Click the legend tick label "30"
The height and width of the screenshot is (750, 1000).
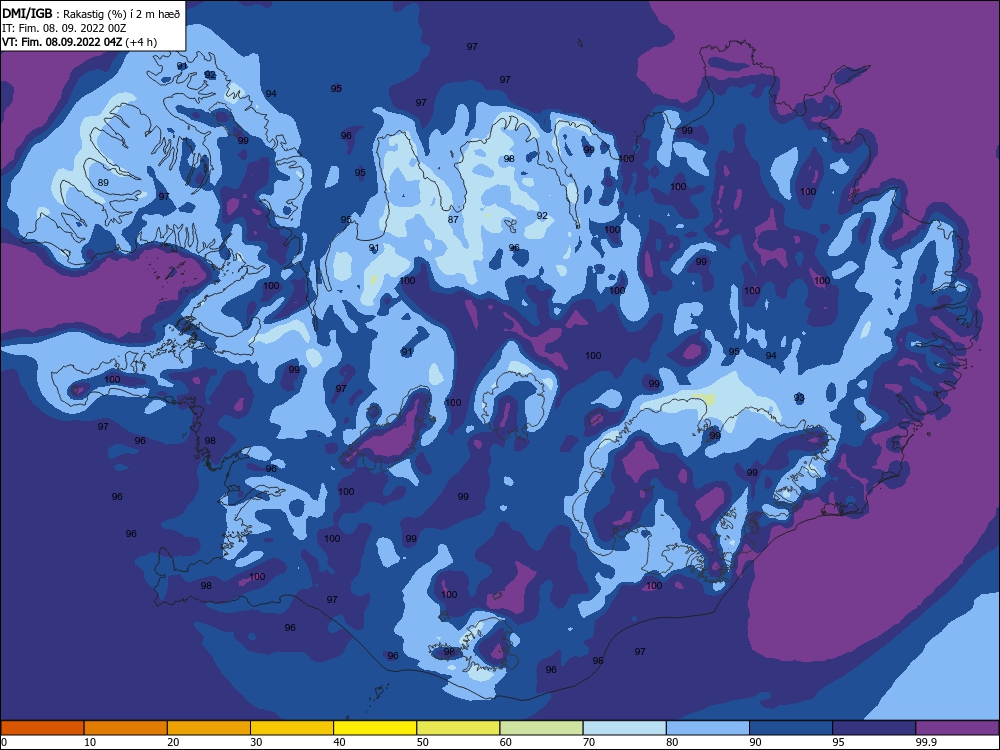[x=256, y=742]
